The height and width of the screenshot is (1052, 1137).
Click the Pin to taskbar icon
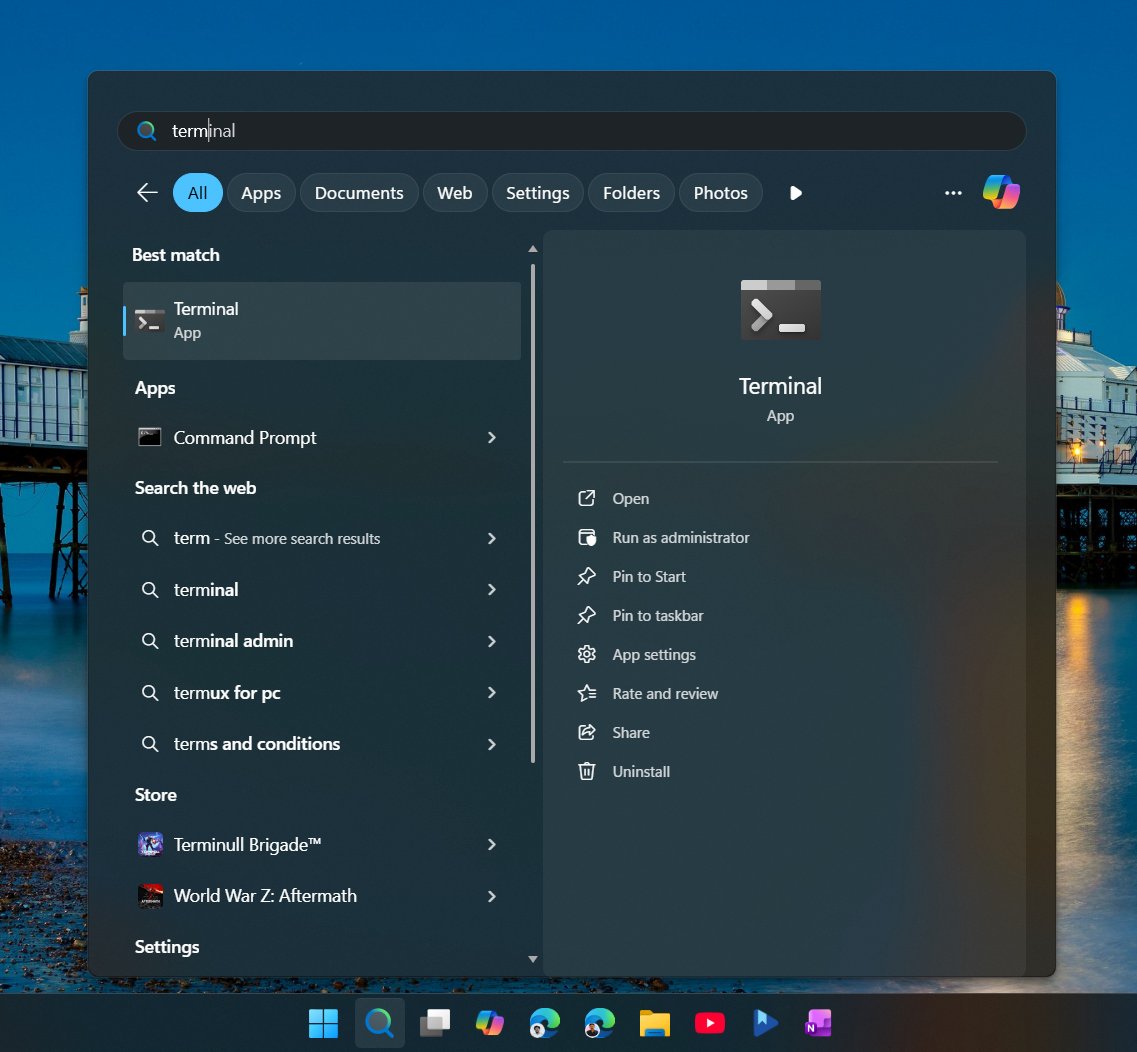point(587,615)
